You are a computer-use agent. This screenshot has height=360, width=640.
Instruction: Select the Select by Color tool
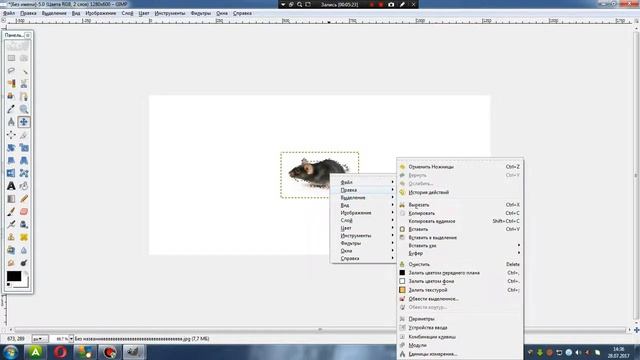pos(11,84)
